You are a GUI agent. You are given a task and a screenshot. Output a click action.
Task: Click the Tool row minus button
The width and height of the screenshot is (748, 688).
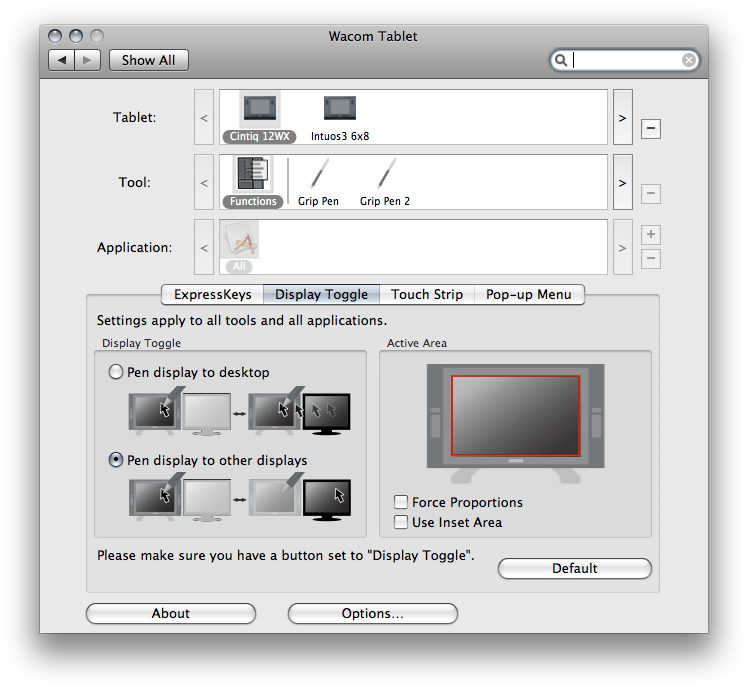pyautogui.click(x=651, y=193)
